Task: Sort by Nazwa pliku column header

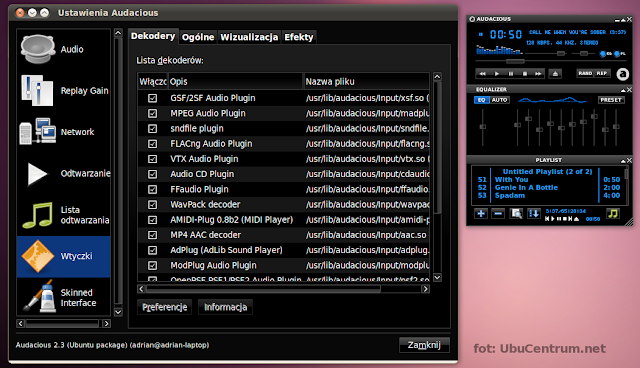Action: tap(367, 82)
